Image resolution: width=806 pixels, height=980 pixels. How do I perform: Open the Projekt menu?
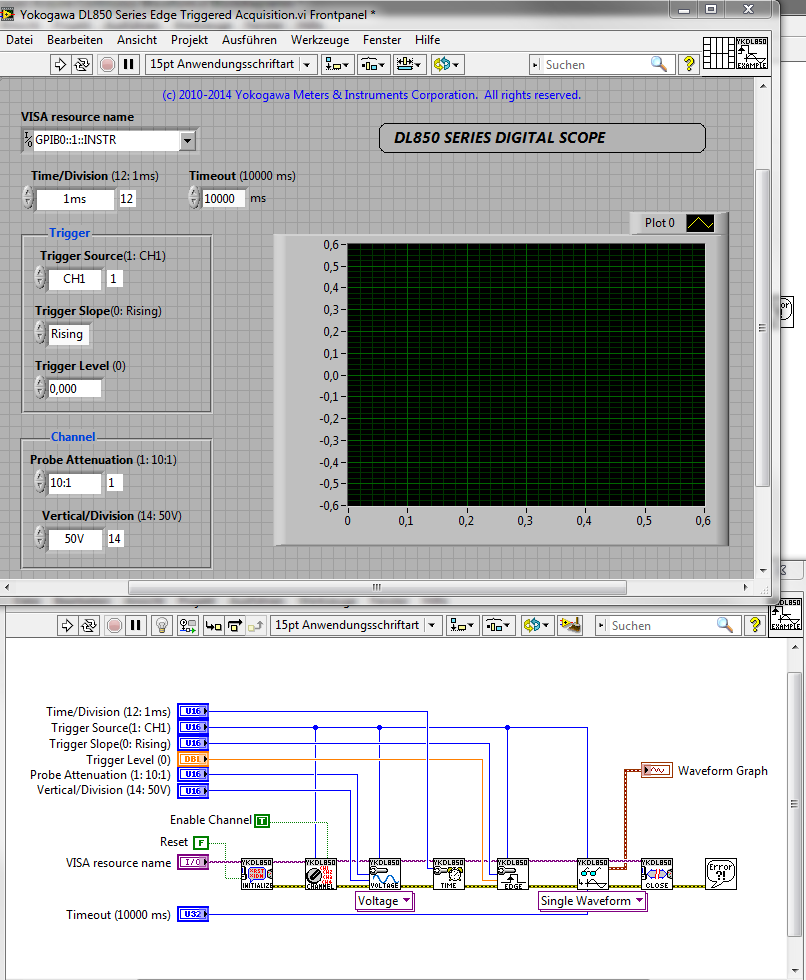189,40
